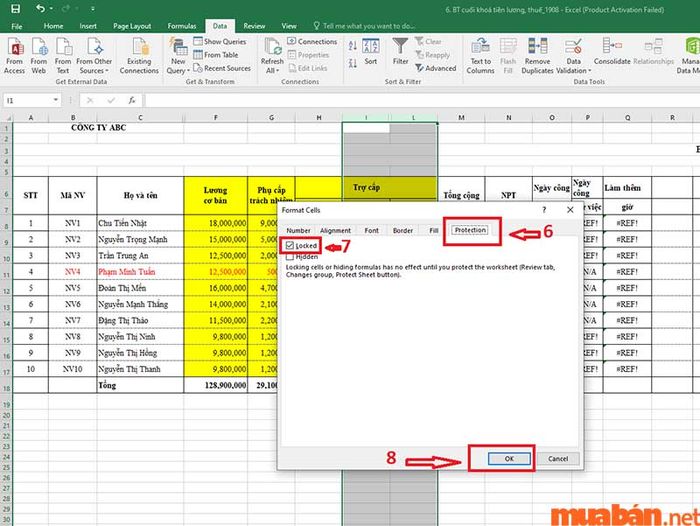Screen dimensions: 700x526
Task: Click Format Cells help question mark
Action: pos(544,210)
